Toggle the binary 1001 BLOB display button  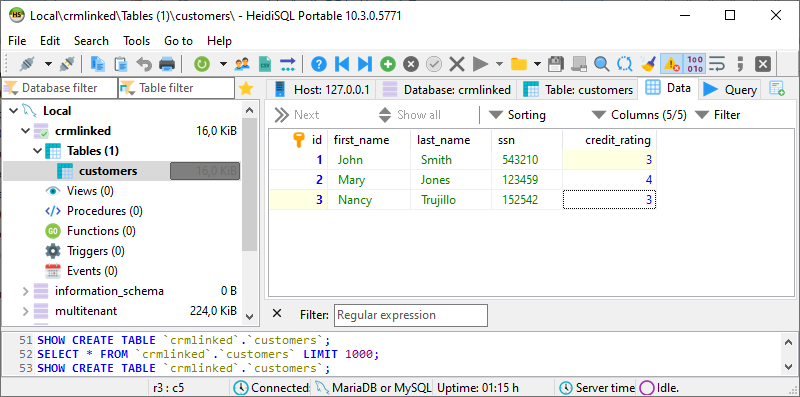694,64
